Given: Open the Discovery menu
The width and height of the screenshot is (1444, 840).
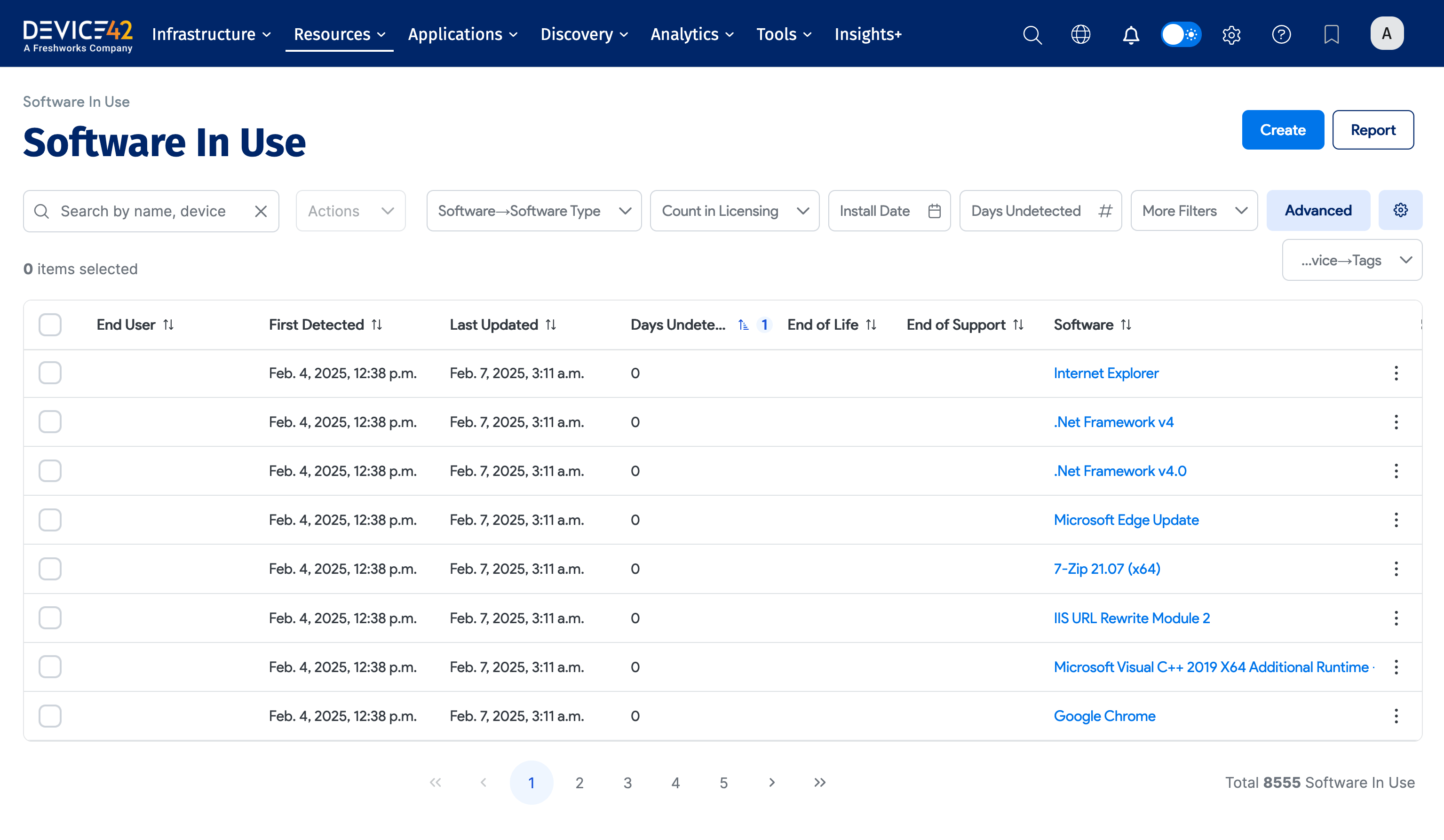Looking at the screenshot, I should 585,34.
